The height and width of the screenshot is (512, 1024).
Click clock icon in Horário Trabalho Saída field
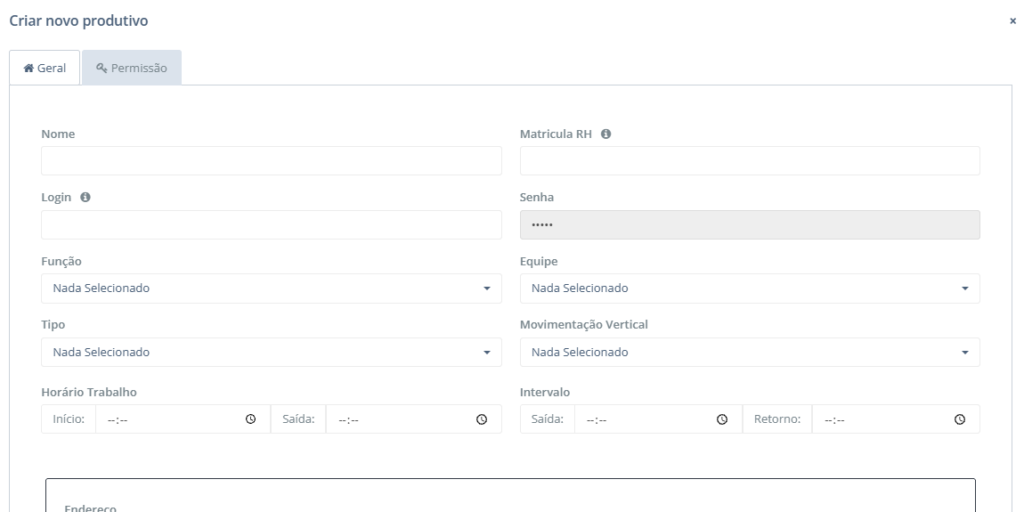click(x=481, y=420)
